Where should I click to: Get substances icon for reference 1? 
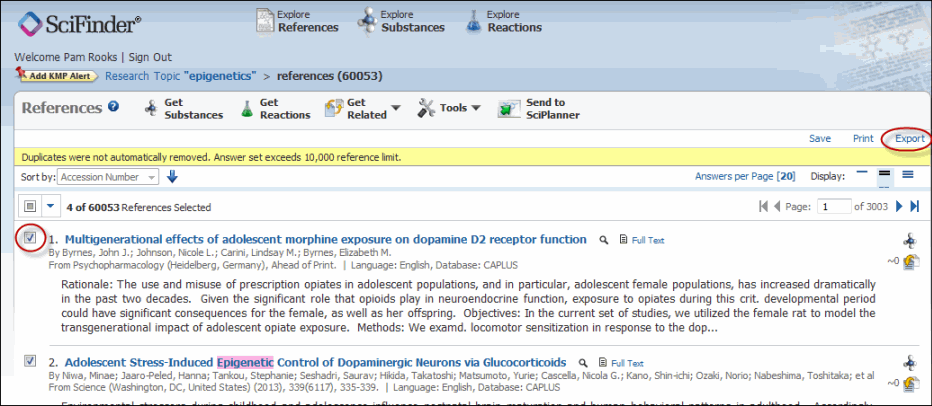click(909, 241)
